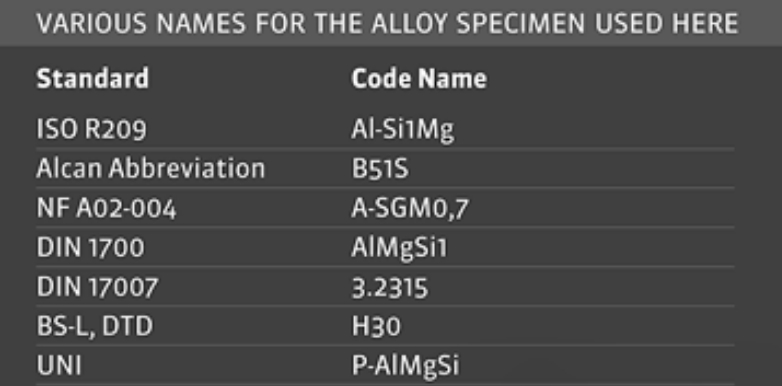Select the '3.2315' code value
Viewport: 782px width, 386px height.
390,288
